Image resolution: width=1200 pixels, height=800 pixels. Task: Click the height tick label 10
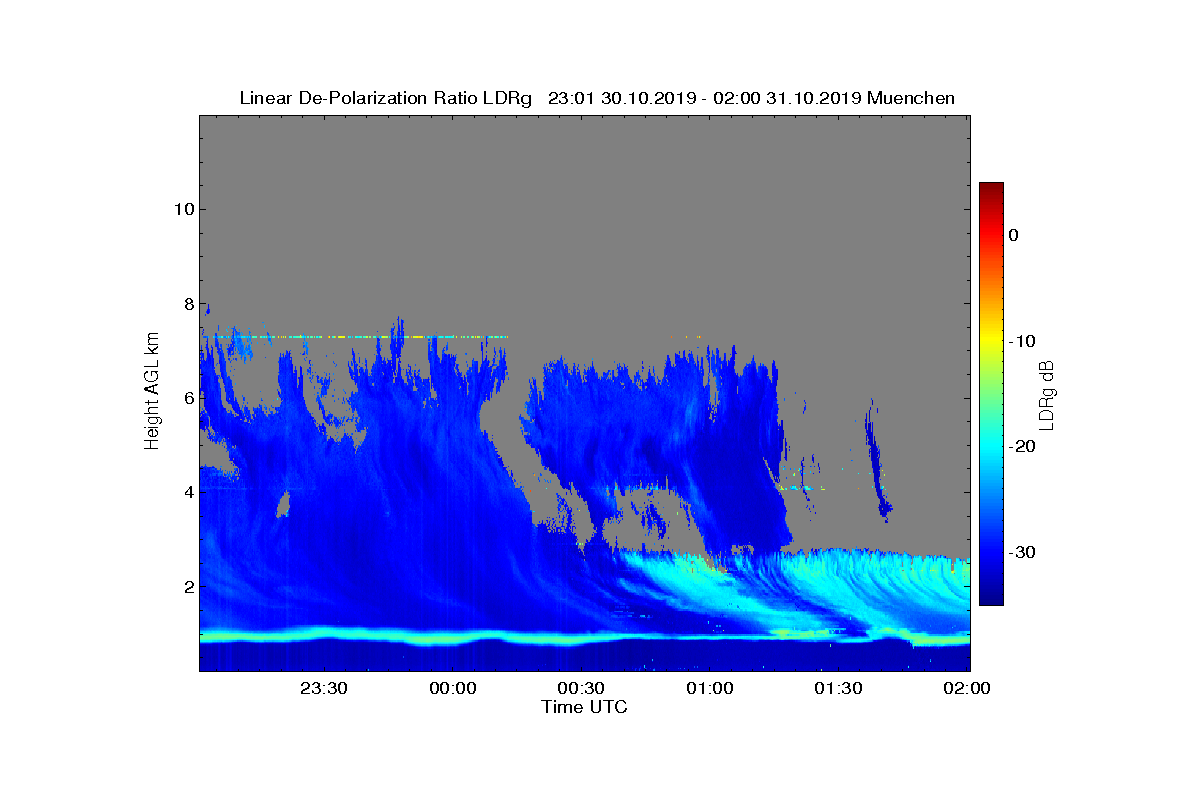[182, 209]
